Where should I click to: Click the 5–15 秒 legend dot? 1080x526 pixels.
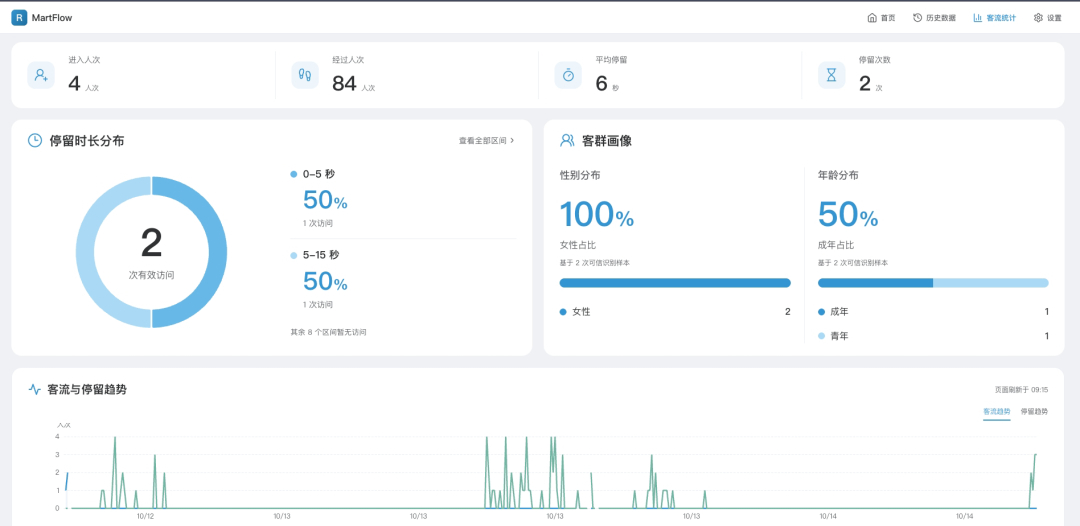click(x=293, y=255)
